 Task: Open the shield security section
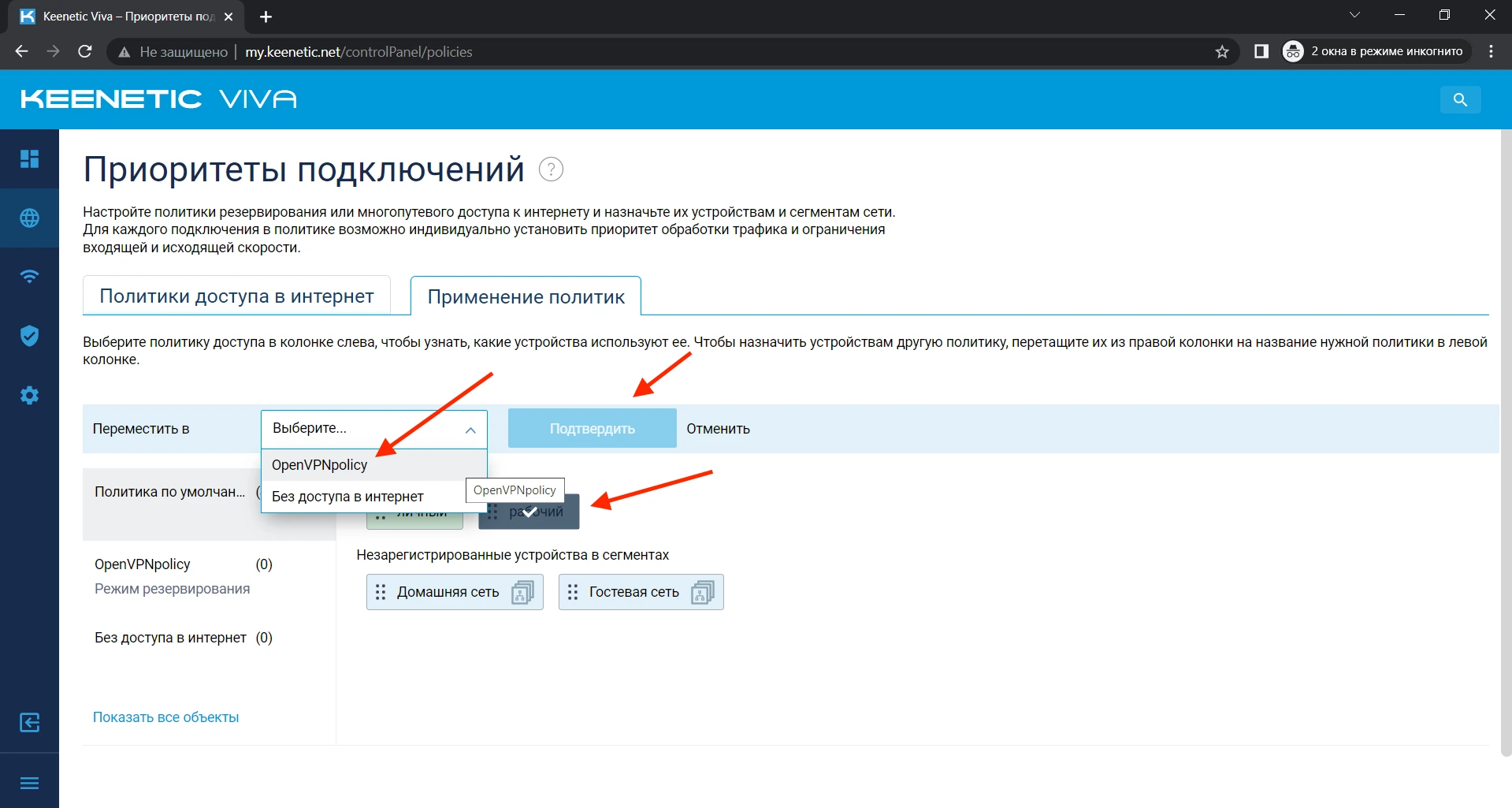29,336
